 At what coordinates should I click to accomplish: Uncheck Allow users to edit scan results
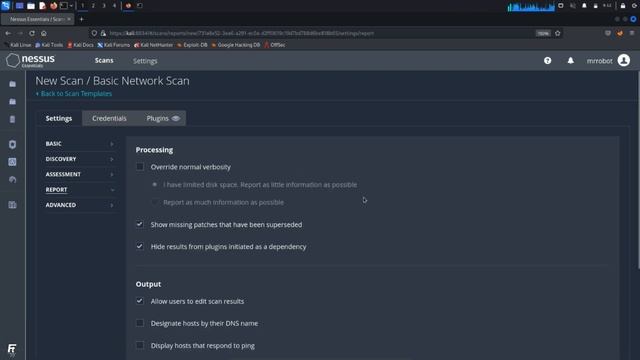(x=140, y=301)
